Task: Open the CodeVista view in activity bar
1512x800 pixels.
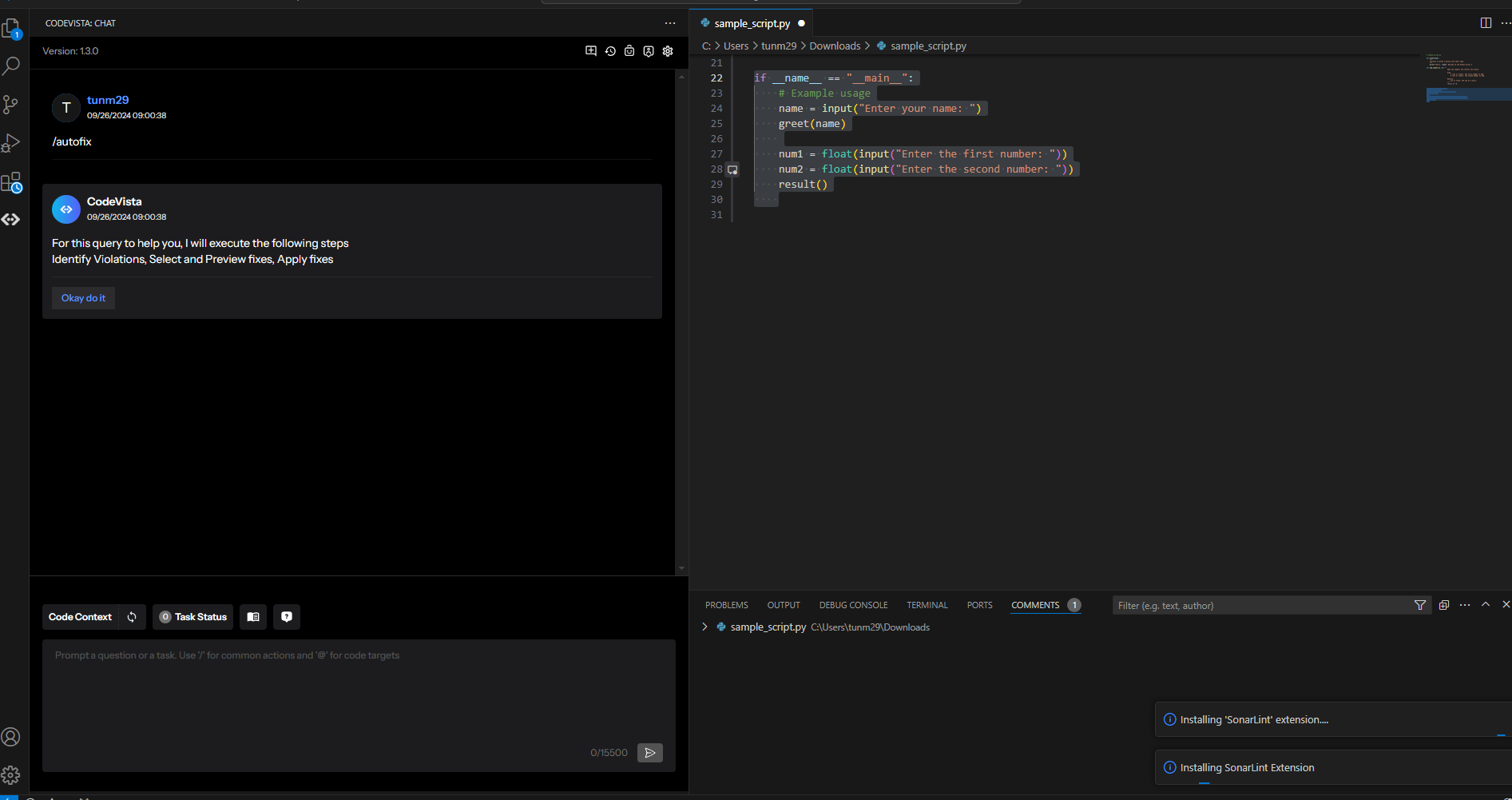Action: (11, 219)
